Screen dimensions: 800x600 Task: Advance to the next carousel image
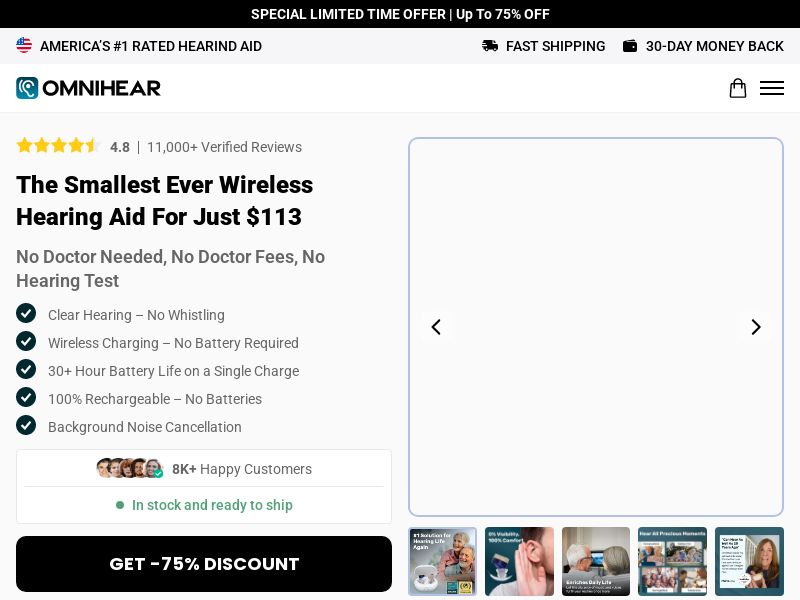tap(756, 327)
